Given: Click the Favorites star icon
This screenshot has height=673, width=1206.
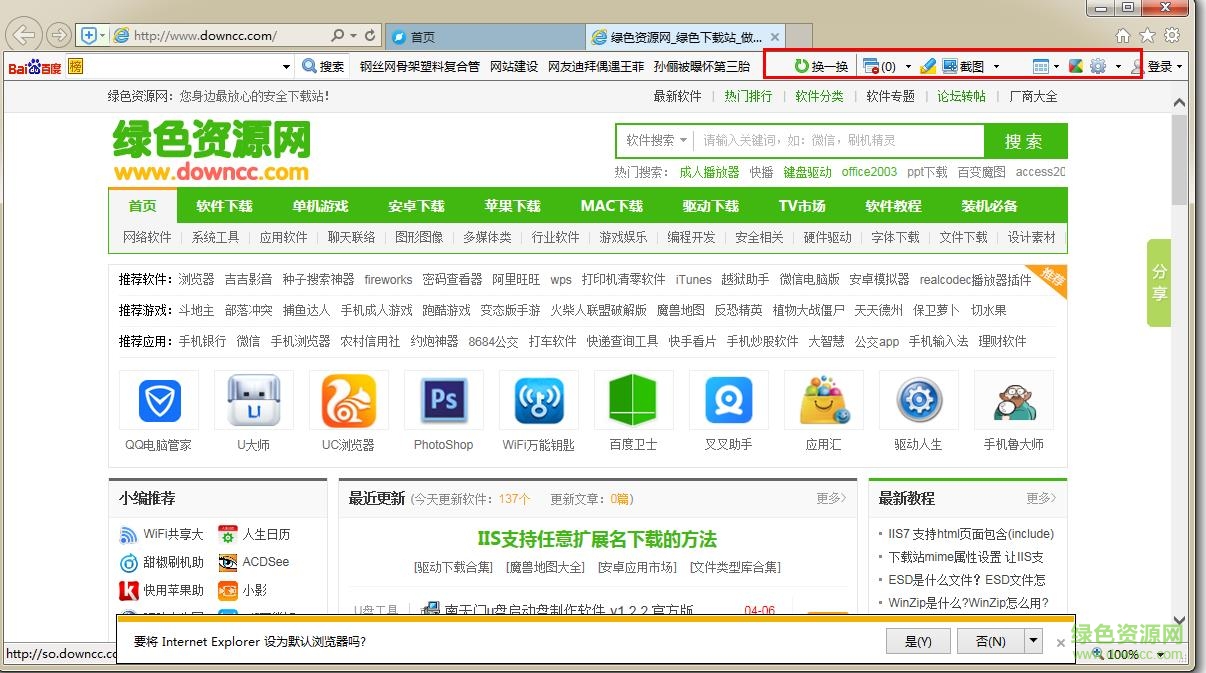Looking at the screenshot, I should coord(1148,34).
